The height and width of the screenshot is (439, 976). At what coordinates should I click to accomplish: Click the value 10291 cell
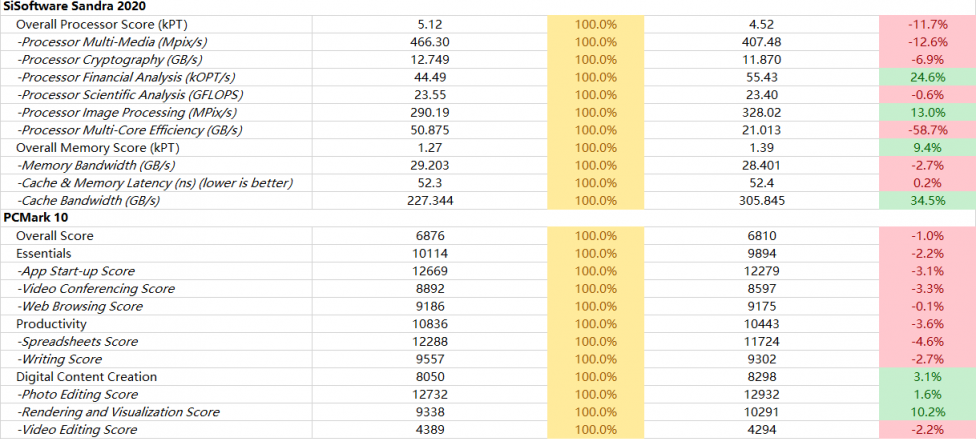pos(762,412)
